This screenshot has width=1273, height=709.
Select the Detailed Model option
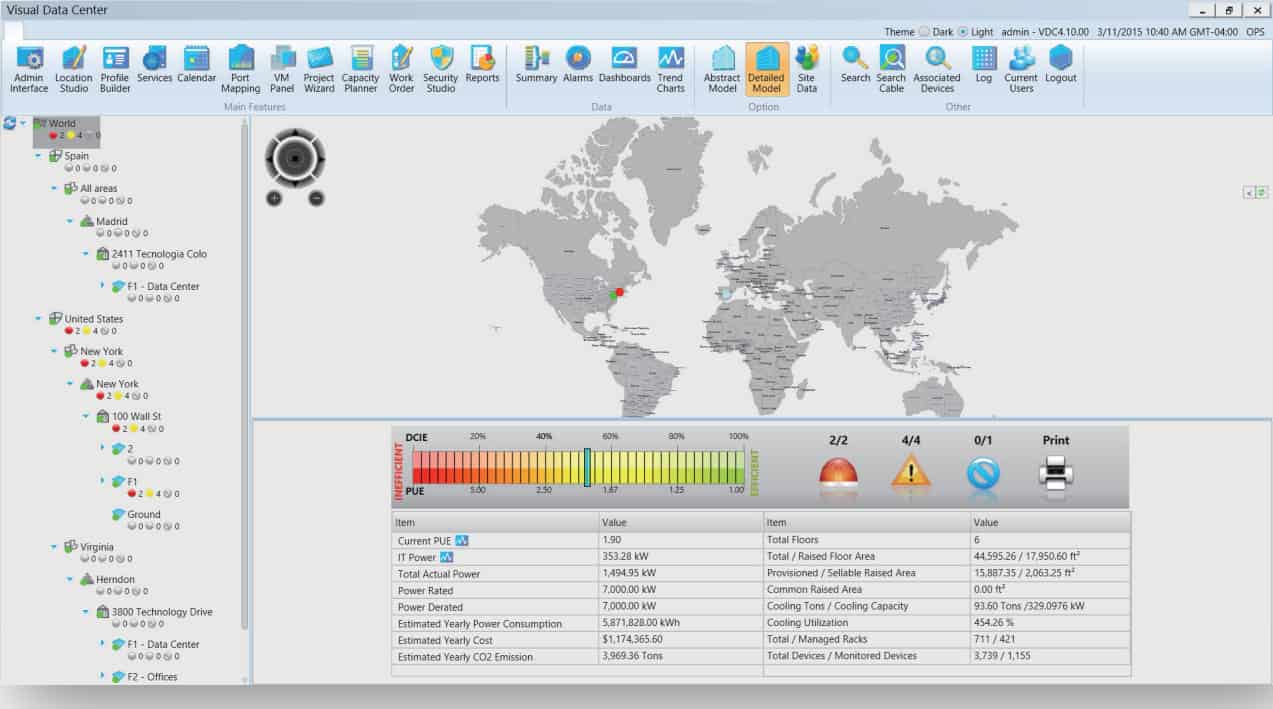pos(766,70)
